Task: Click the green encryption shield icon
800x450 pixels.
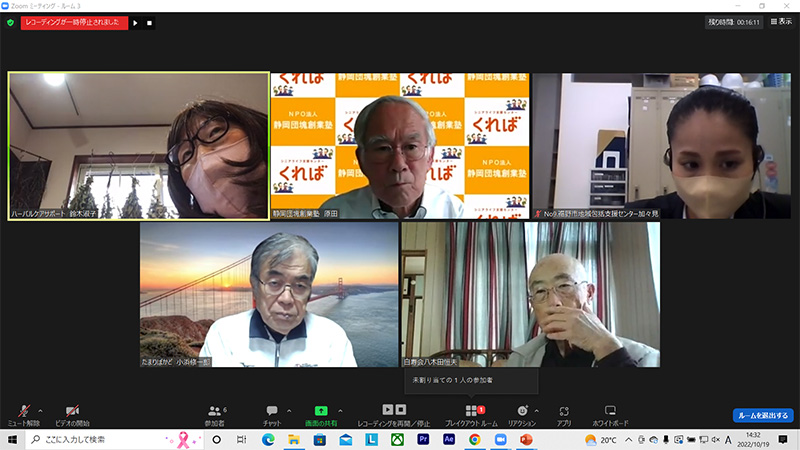Action: (x=10, y=22)
